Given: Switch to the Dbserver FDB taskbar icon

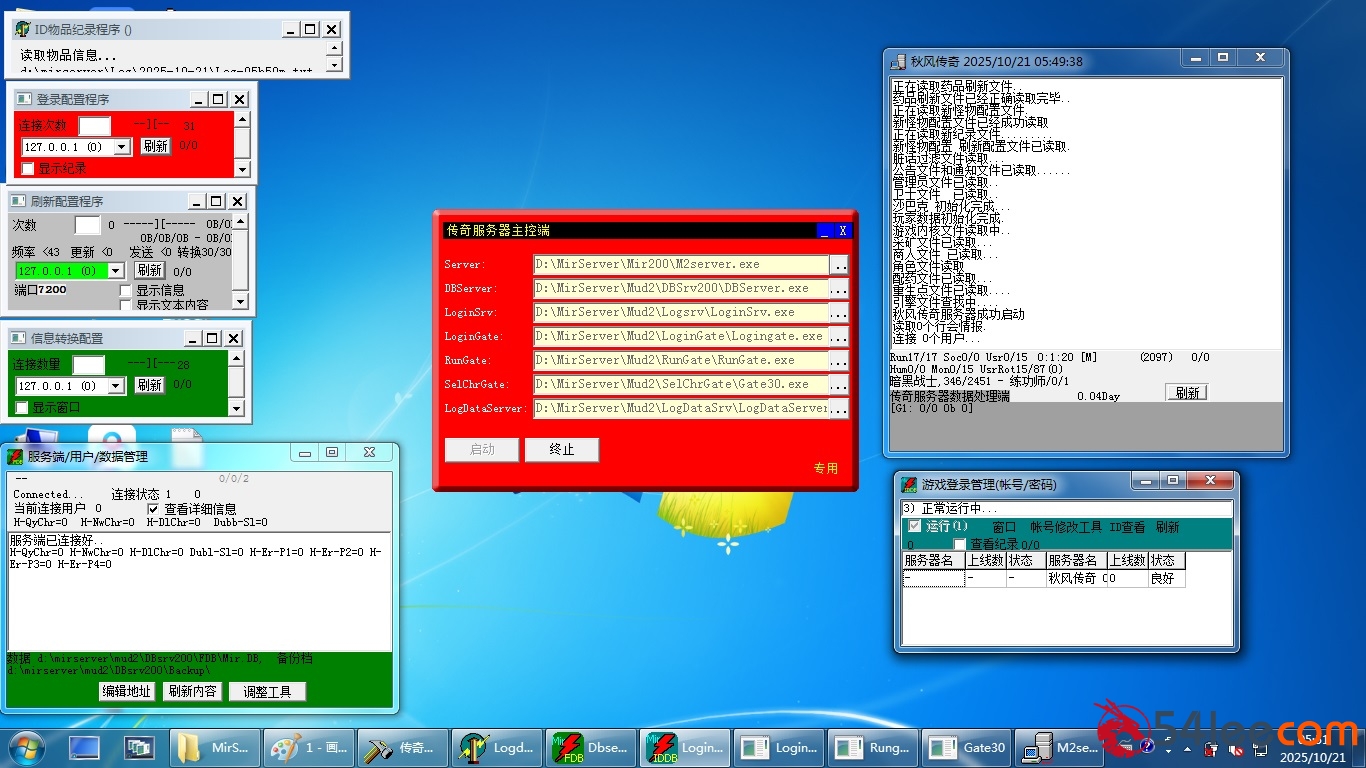Looking at the screenshot, I should pyautogui.click(x=590, y=747).
